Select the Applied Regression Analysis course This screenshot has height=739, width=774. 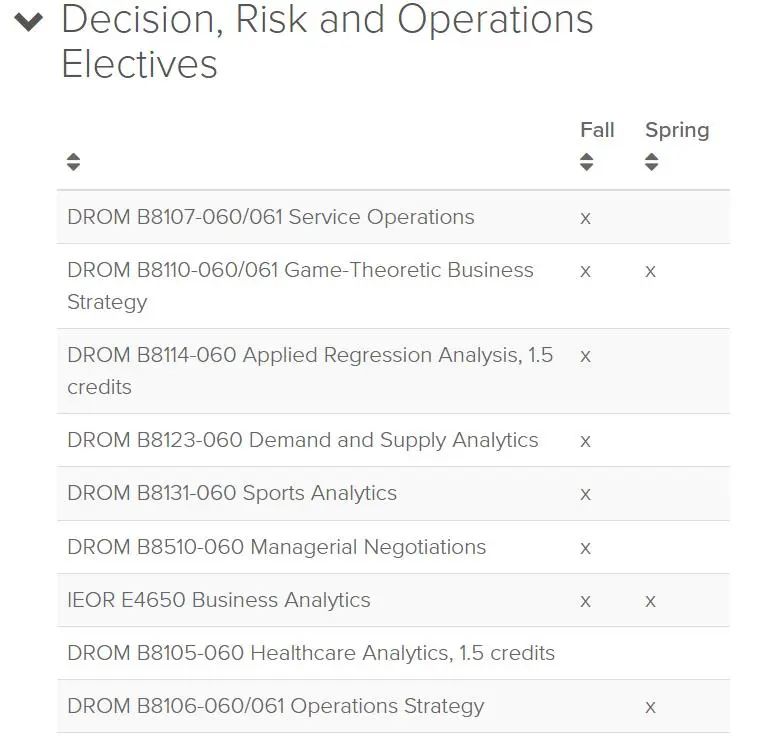click(310, 371)
